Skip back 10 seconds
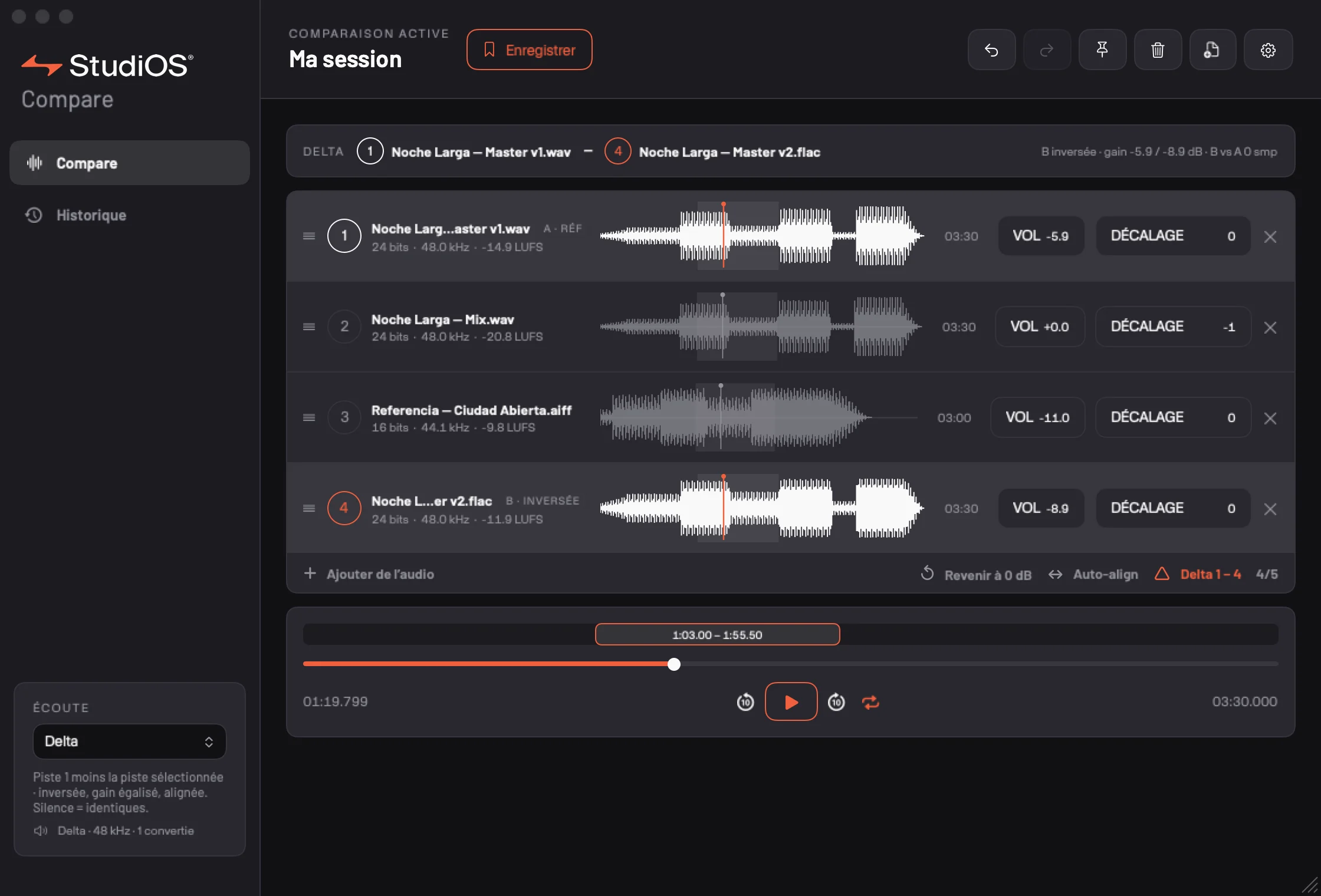Screen dimensions: 1321x896 745,702
